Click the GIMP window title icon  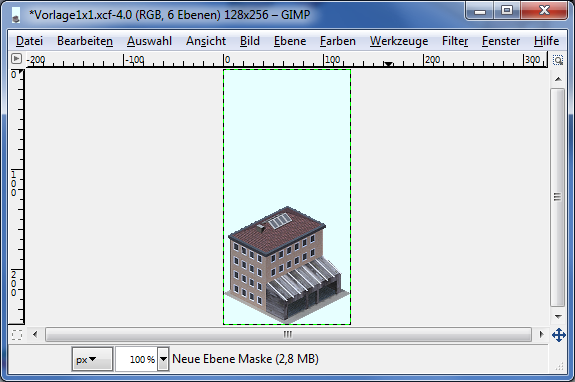pyautogui.click(x=16, y=15)
